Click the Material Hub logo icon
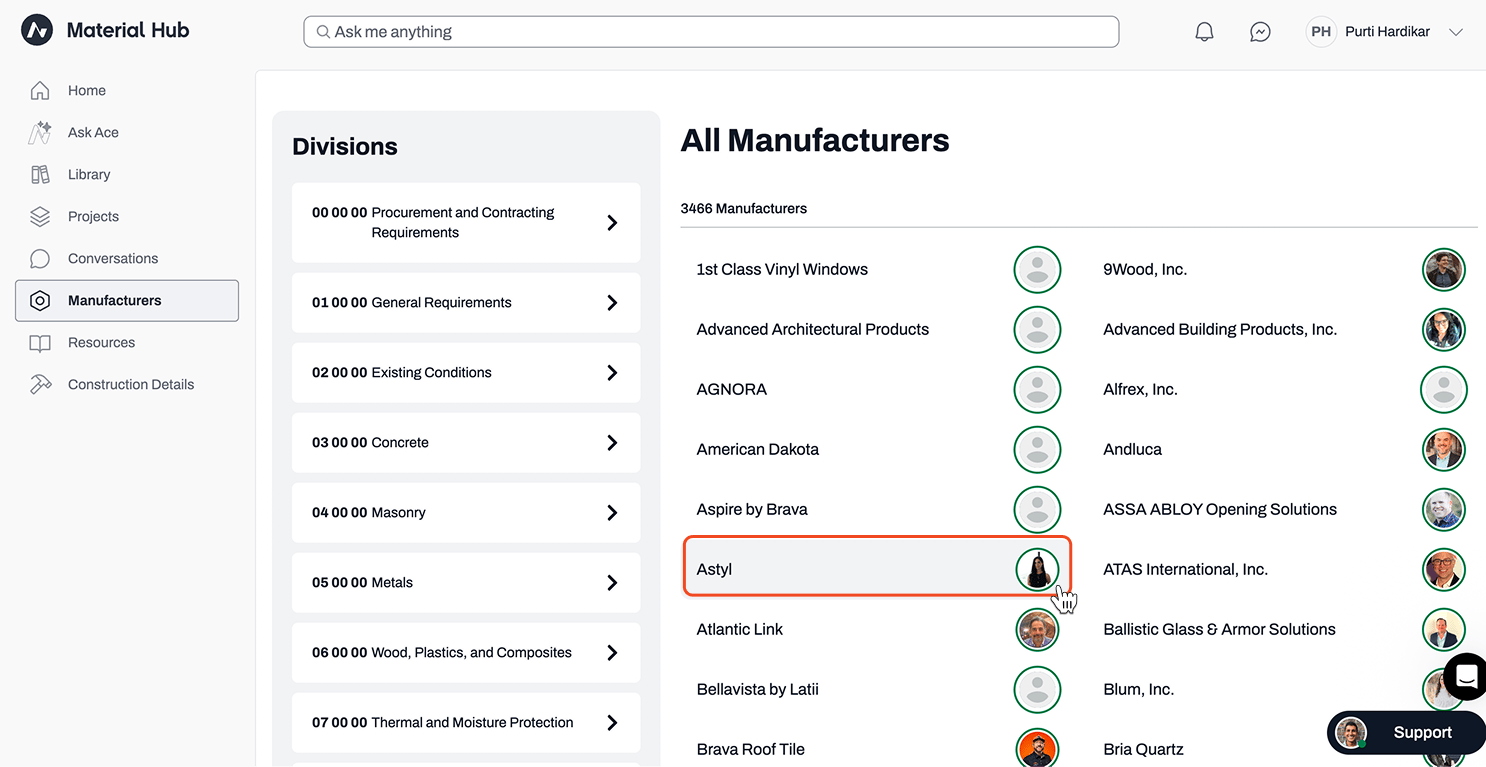Viewport: 1486px width, 767px height. pos(37,31)
